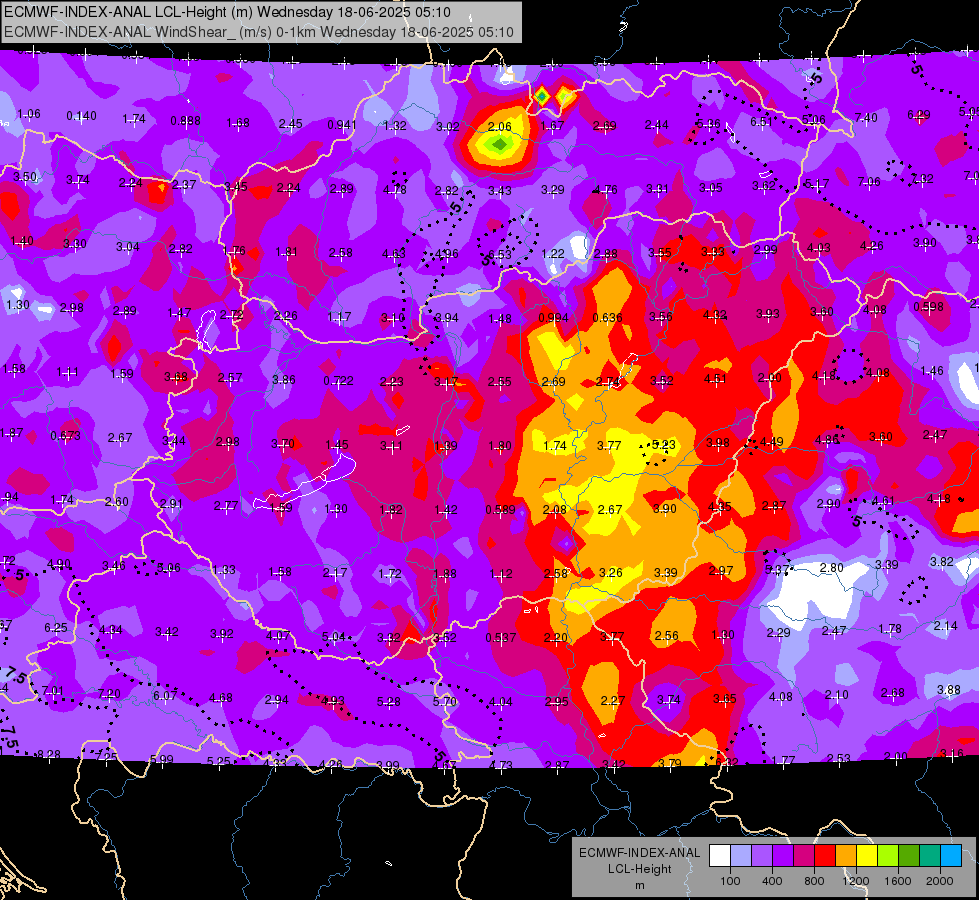Viewport: 979px width, 900px height.
Task: Click legend title ECMWF-INDEX-ANAL
Action: coord(639,853)
